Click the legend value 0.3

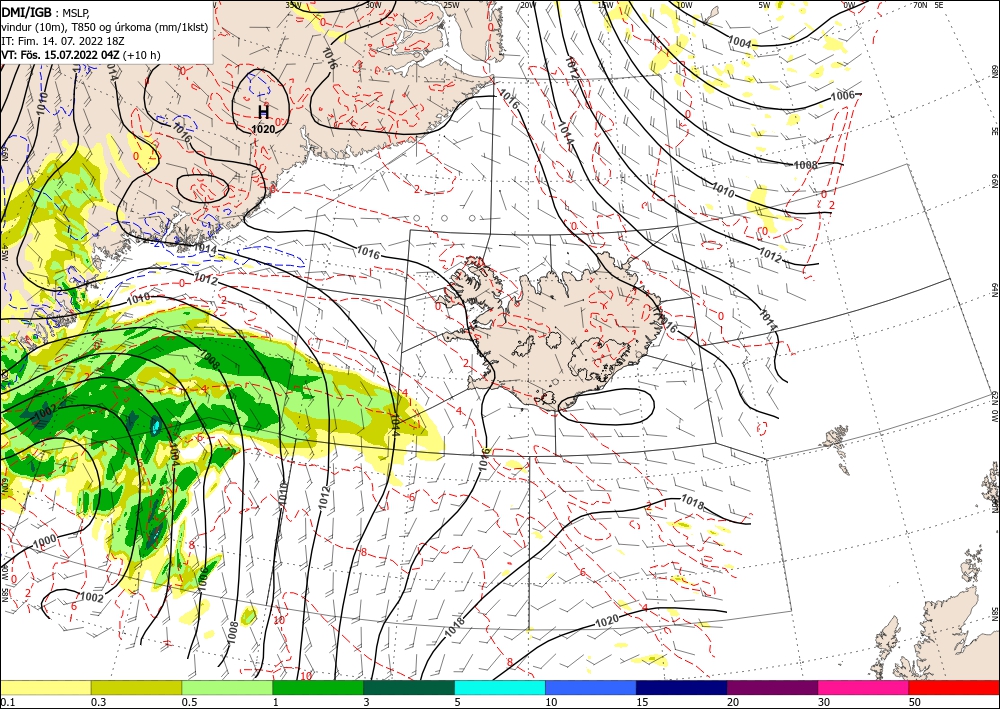coord(98,702)
